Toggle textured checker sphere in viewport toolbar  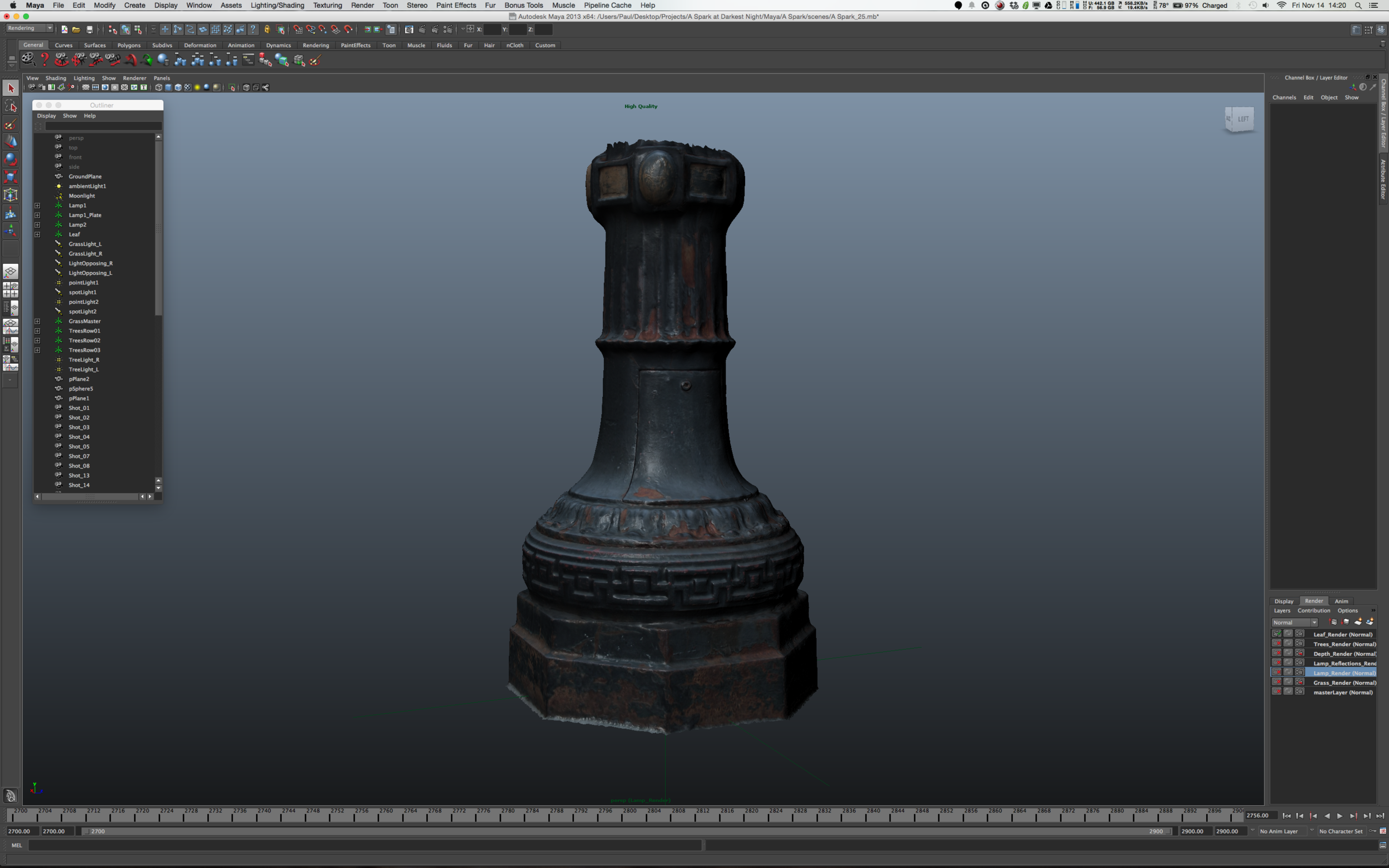187,87
